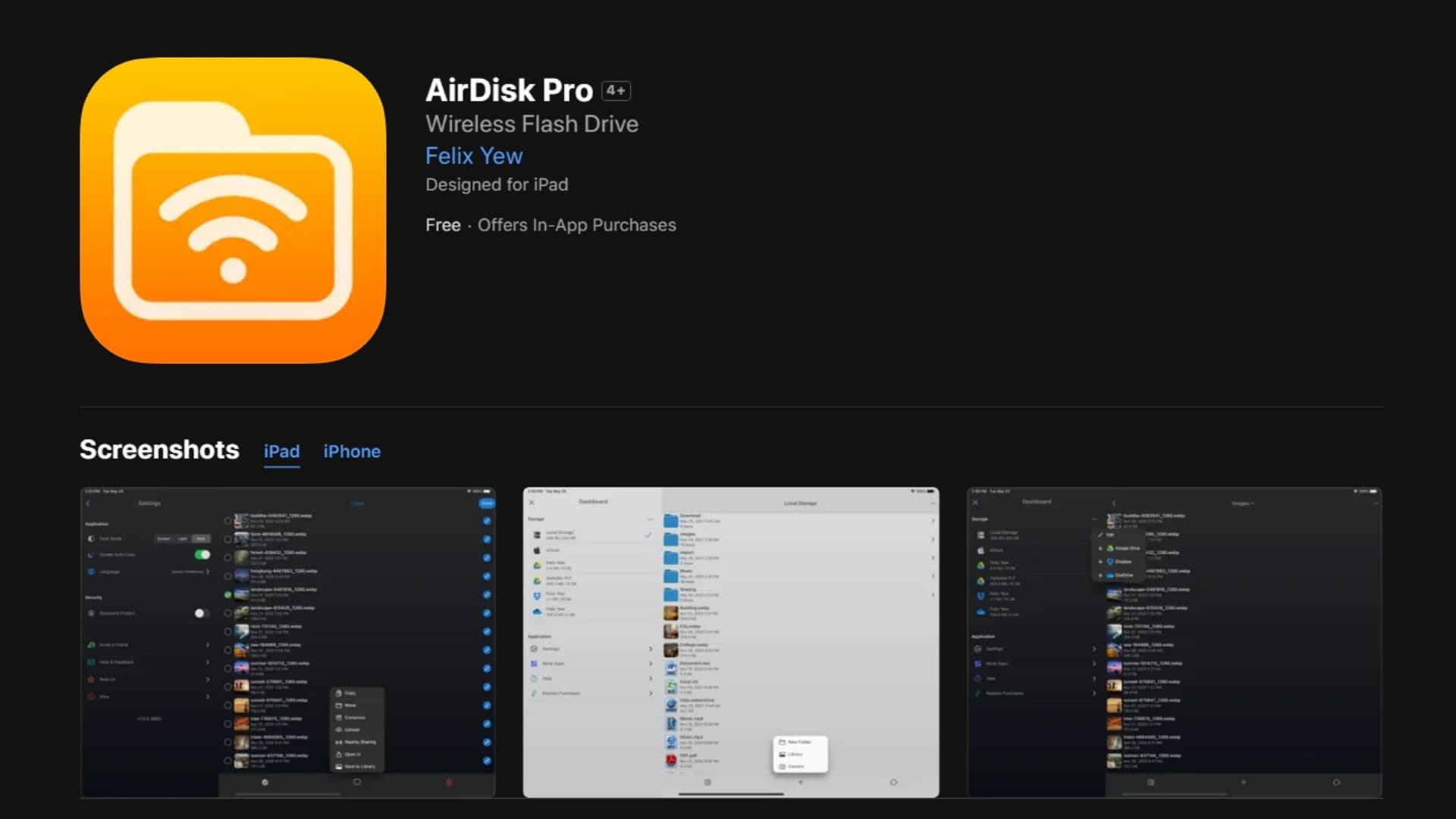Open the dark Dashboard Images screenshot thumbnail

[x=1175, y=642]
